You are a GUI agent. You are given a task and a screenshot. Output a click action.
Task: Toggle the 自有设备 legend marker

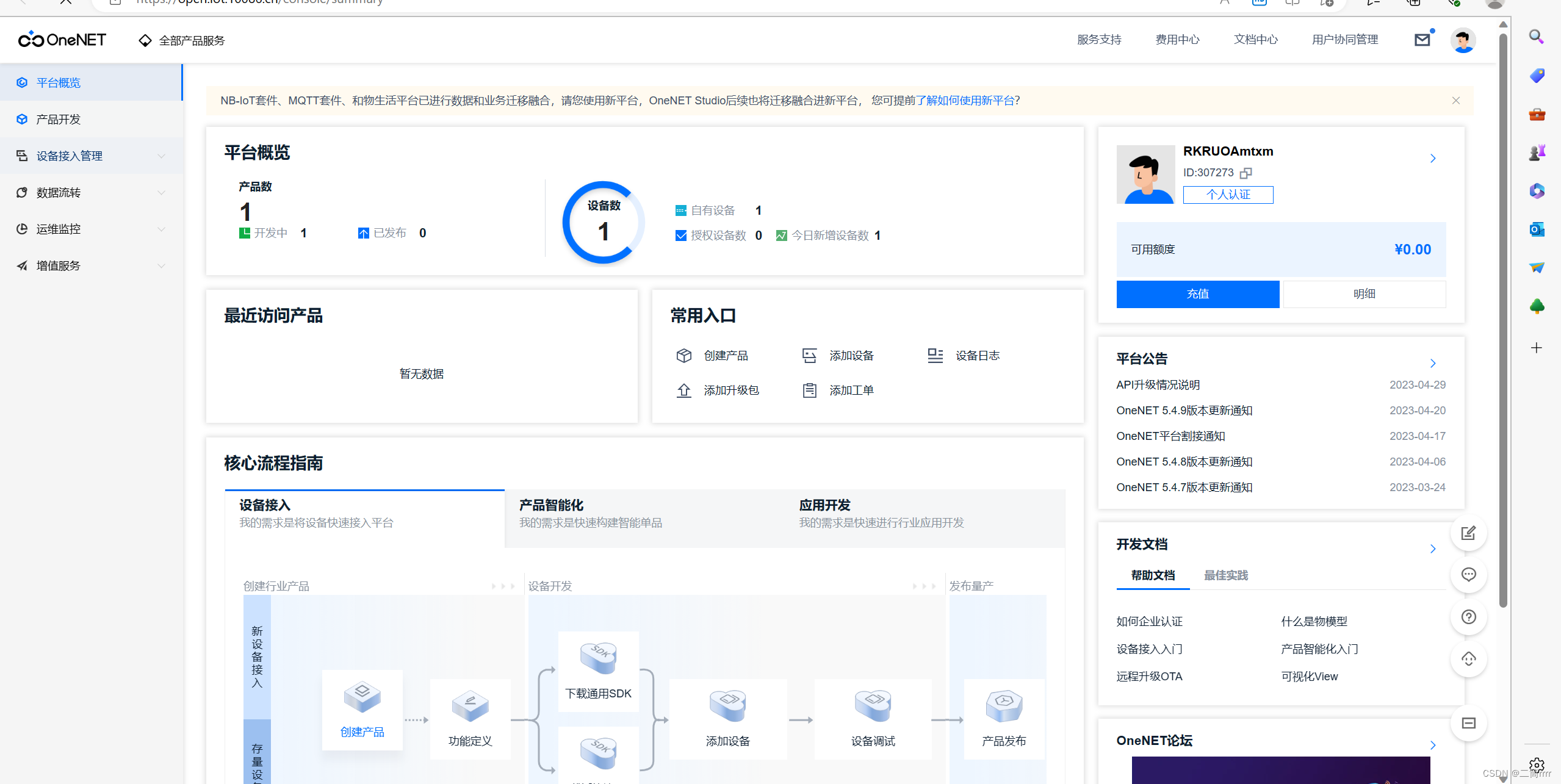pyautogui.click(x=681, y=211)
